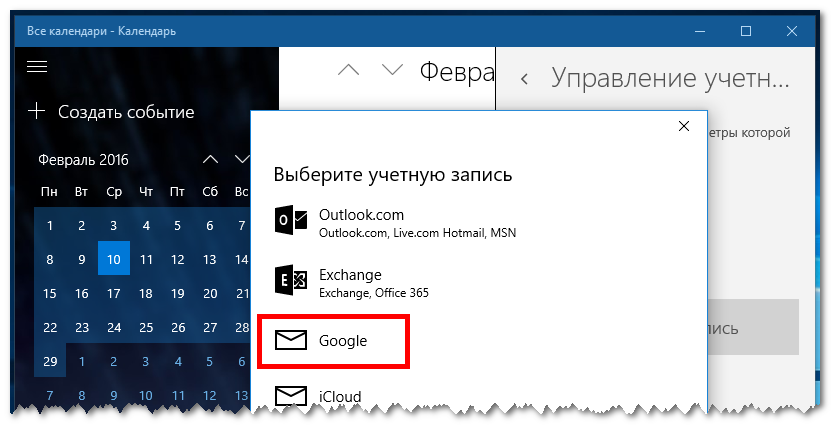Select February 23 in mini calendar
This screenshot has width=831, height=431.
pos(82,327)
